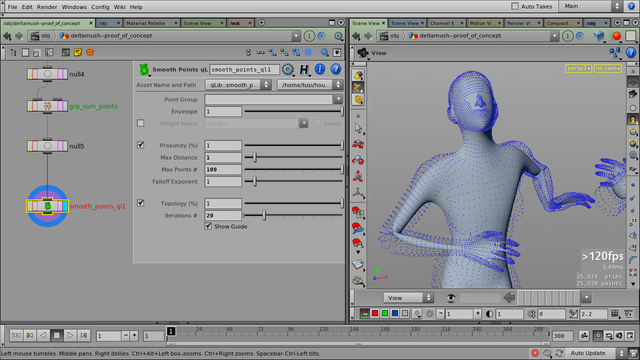
Task: Click the Stop playback button
Action: click(57, 336)
